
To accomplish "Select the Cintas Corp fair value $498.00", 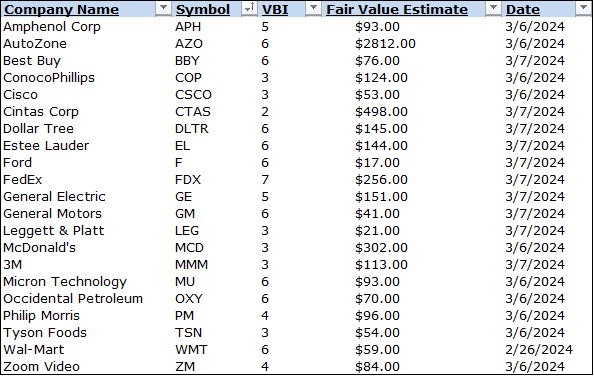I will point(381,112).
